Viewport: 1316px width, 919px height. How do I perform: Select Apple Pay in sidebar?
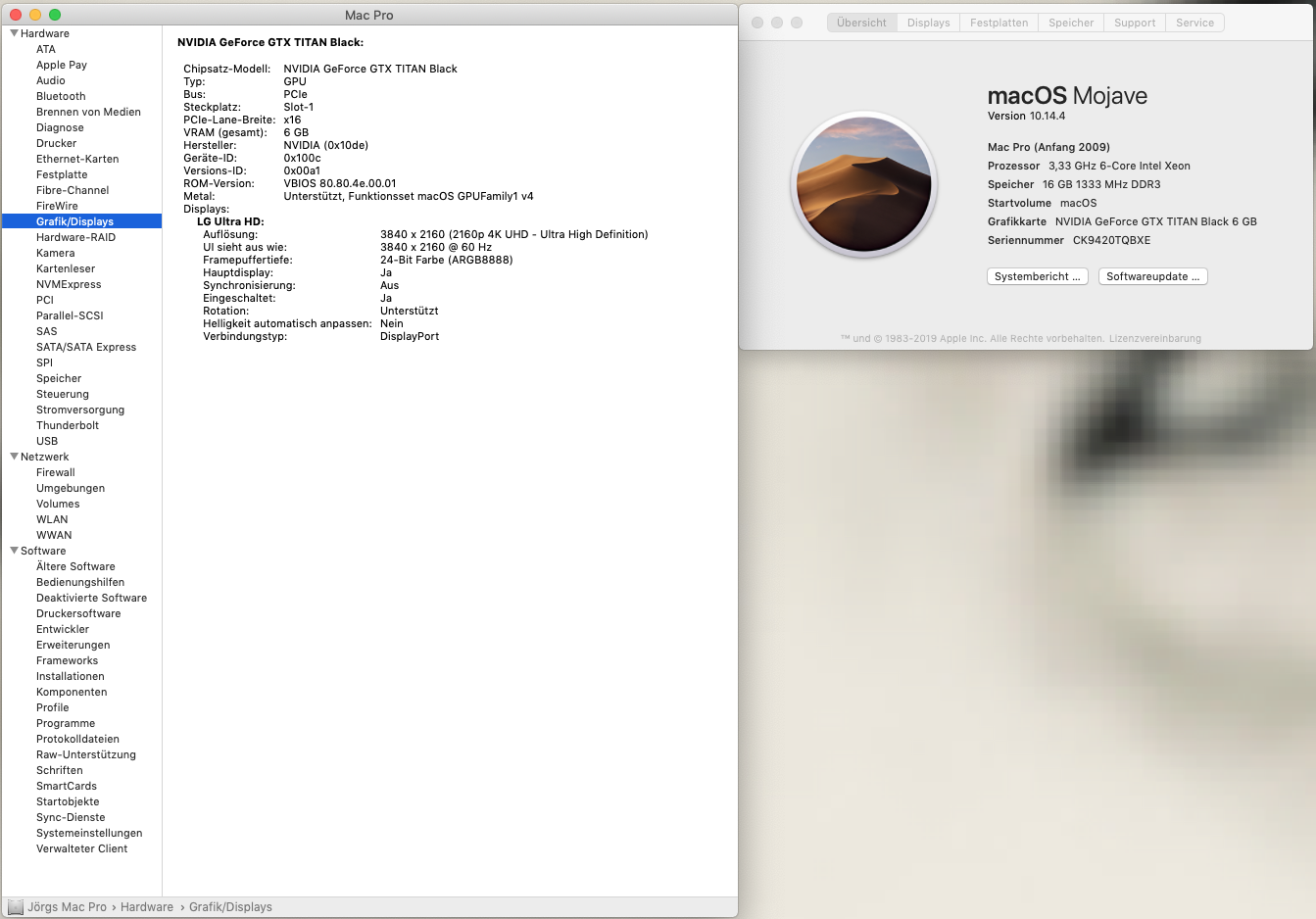(62, 65)
